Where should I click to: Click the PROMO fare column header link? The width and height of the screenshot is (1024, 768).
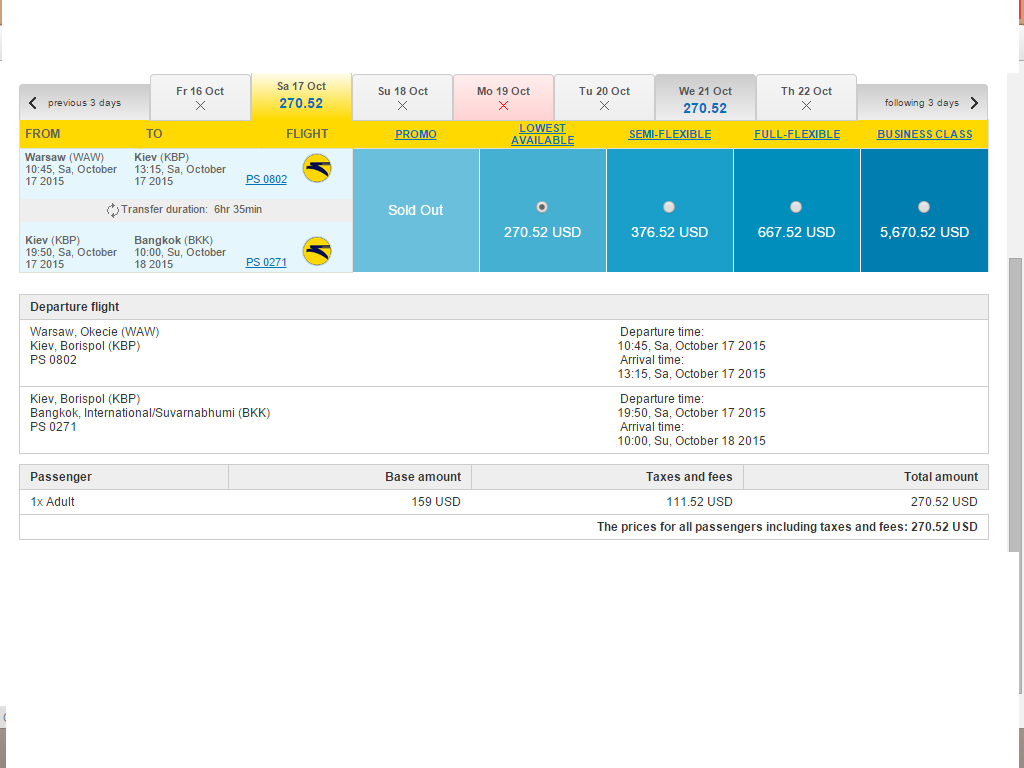tap(416, 134)
